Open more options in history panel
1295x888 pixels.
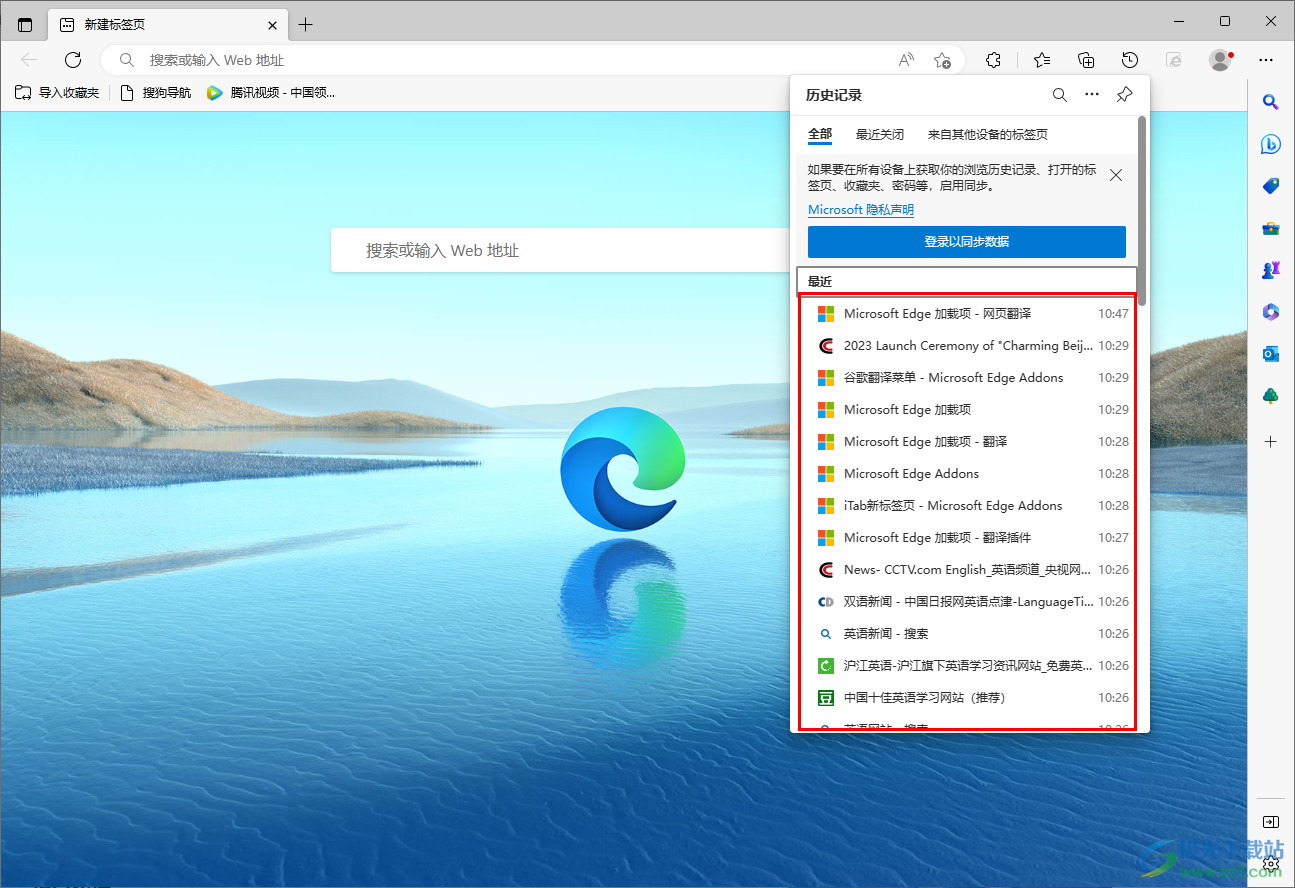click(x=1092, y=95)
